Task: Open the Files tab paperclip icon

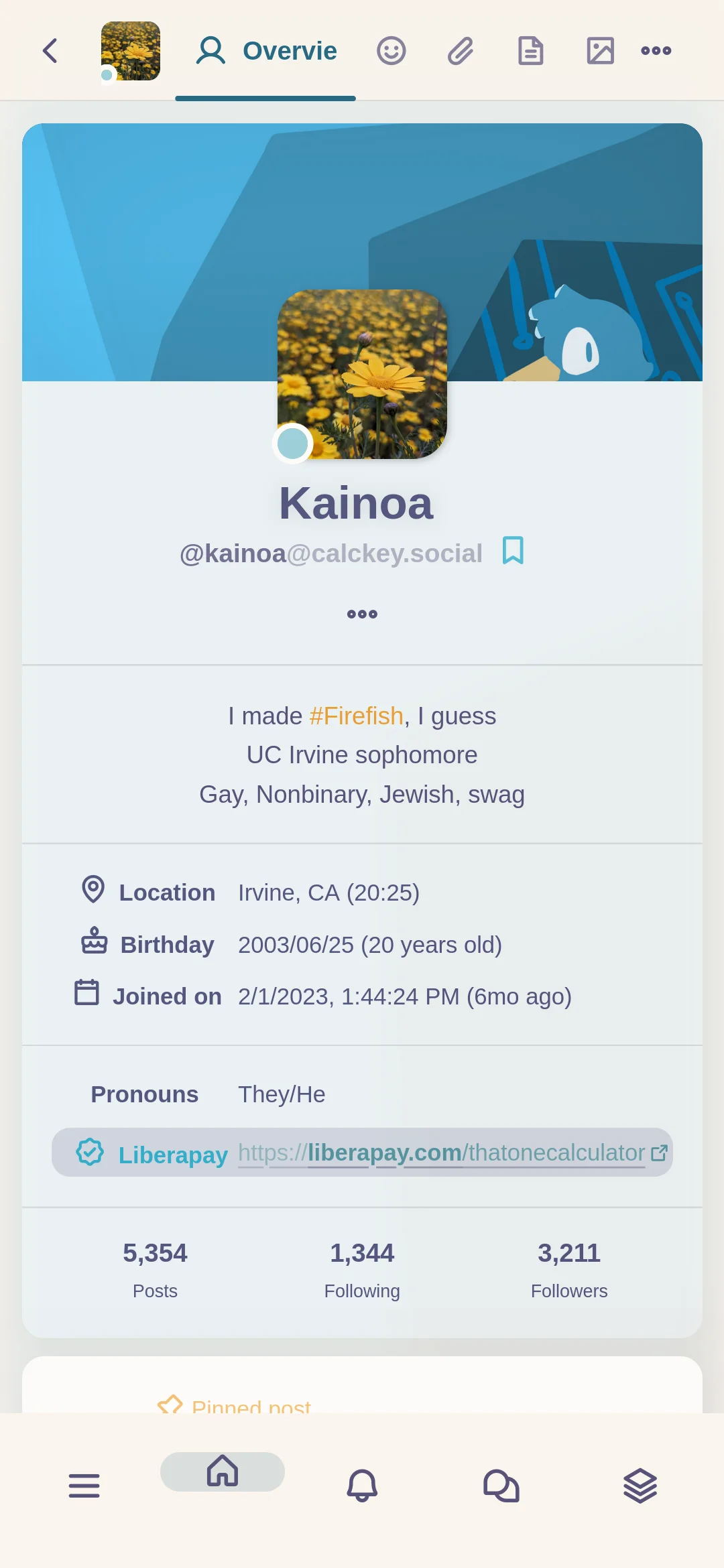Action: coord(461,50)
